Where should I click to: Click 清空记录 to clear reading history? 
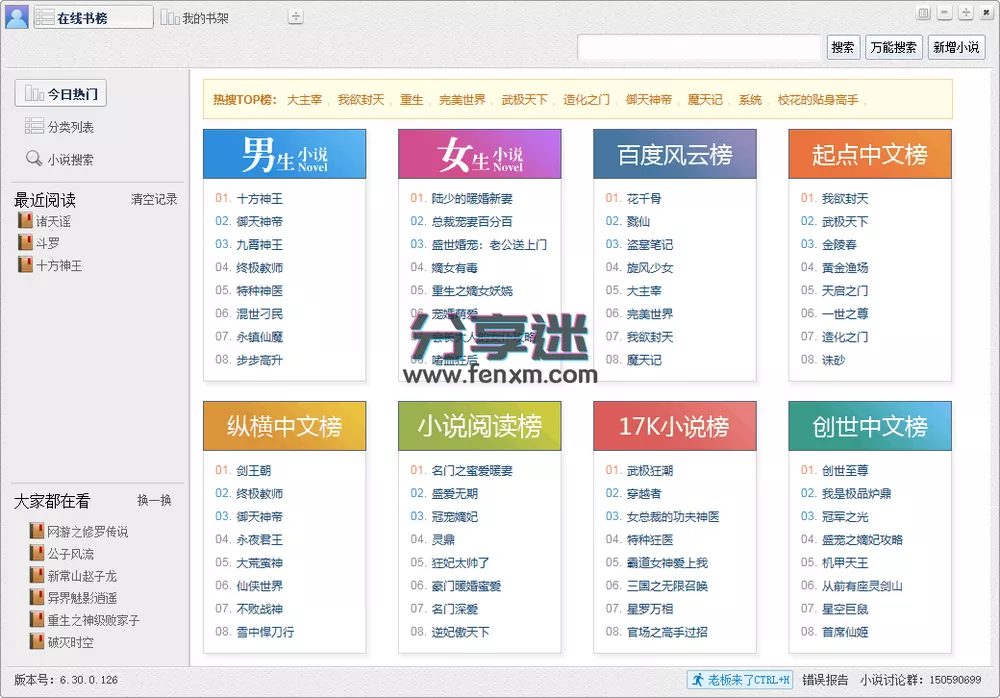[x=153, y=199]
